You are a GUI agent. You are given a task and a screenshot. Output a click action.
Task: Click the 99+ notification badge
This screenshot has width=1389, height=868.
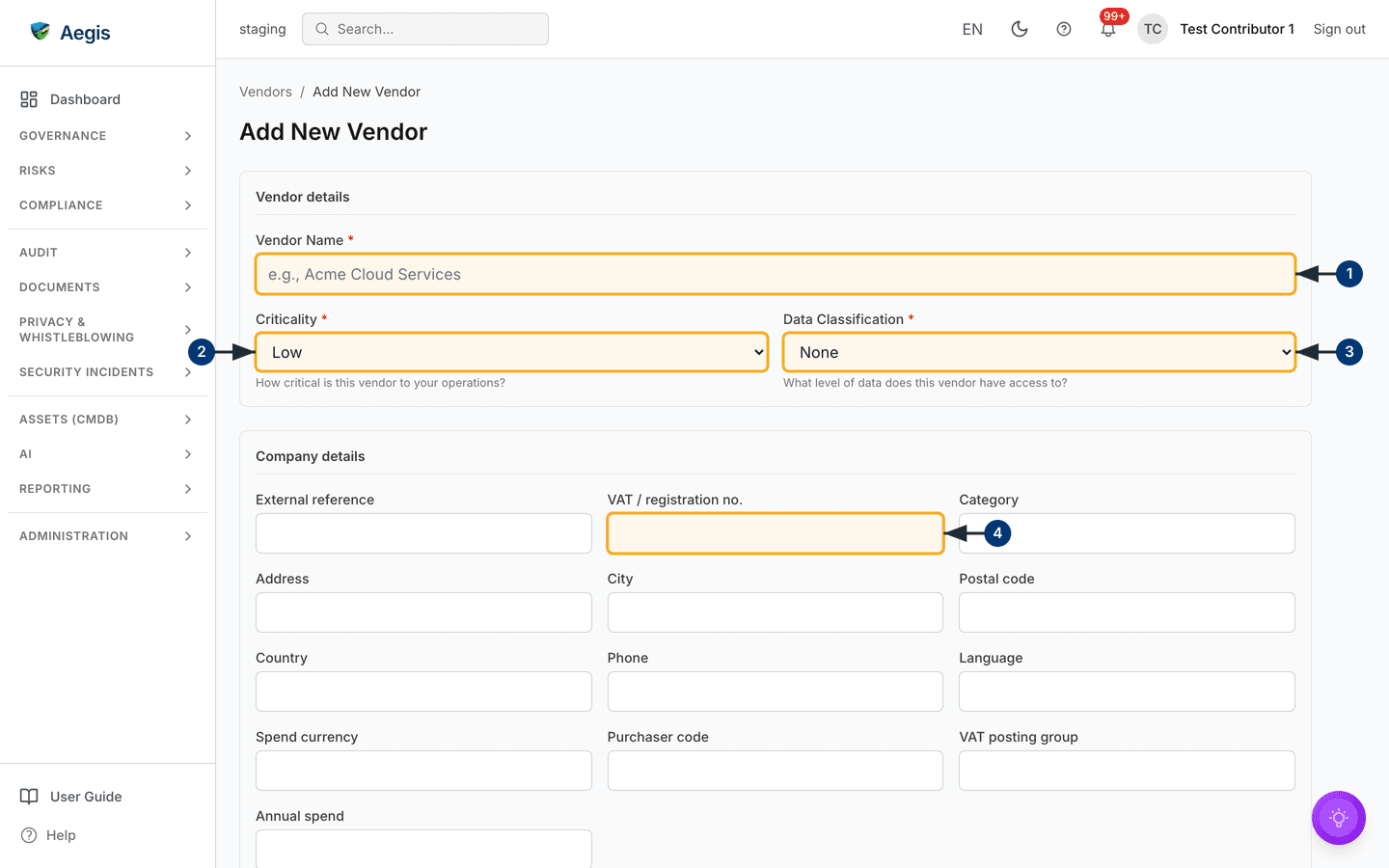[x=1114, y=16]
